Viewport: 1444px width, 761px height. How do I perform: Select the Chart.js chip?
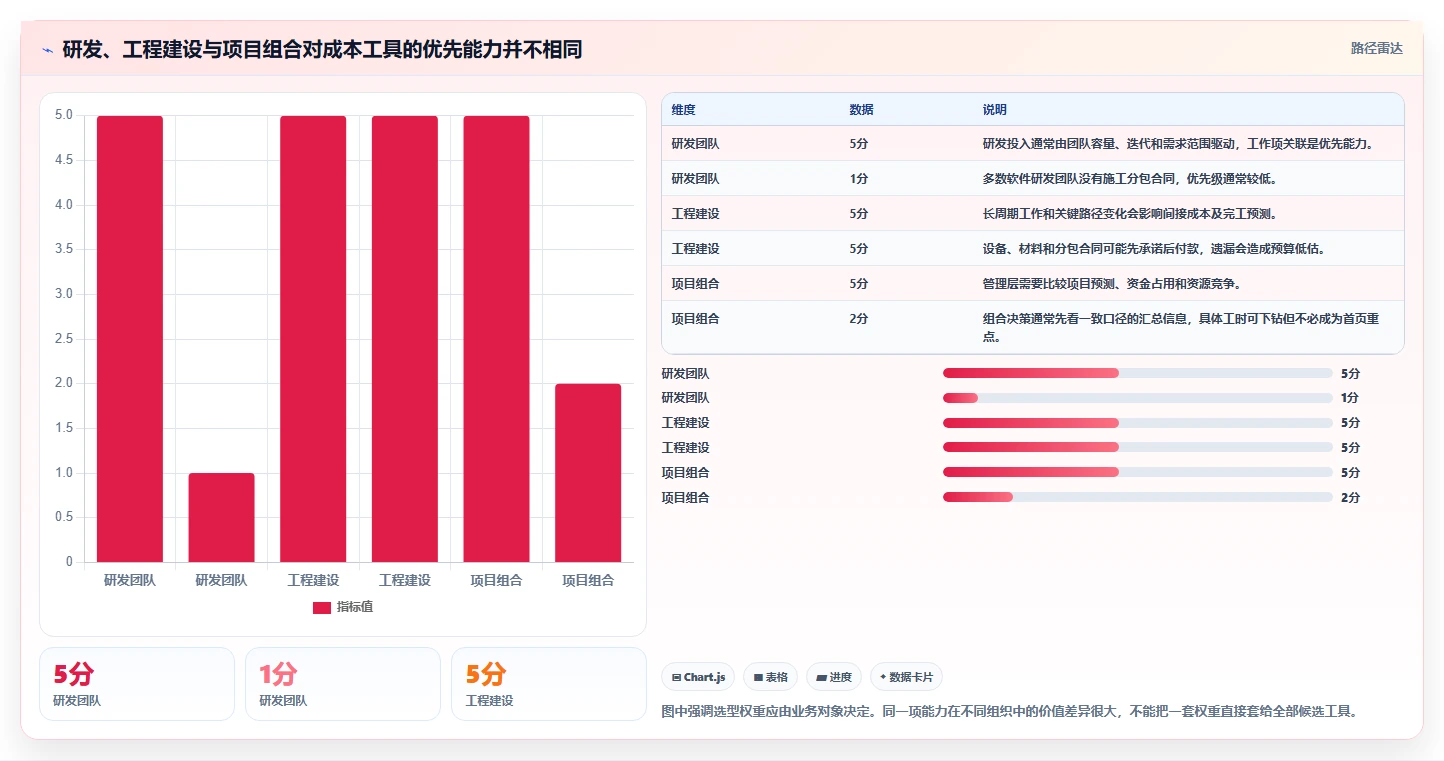coord(698,677)
